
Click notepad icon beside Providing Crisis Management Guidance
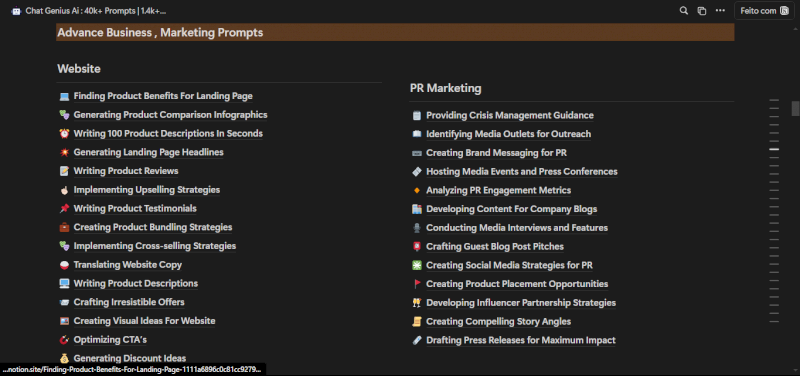416,115
